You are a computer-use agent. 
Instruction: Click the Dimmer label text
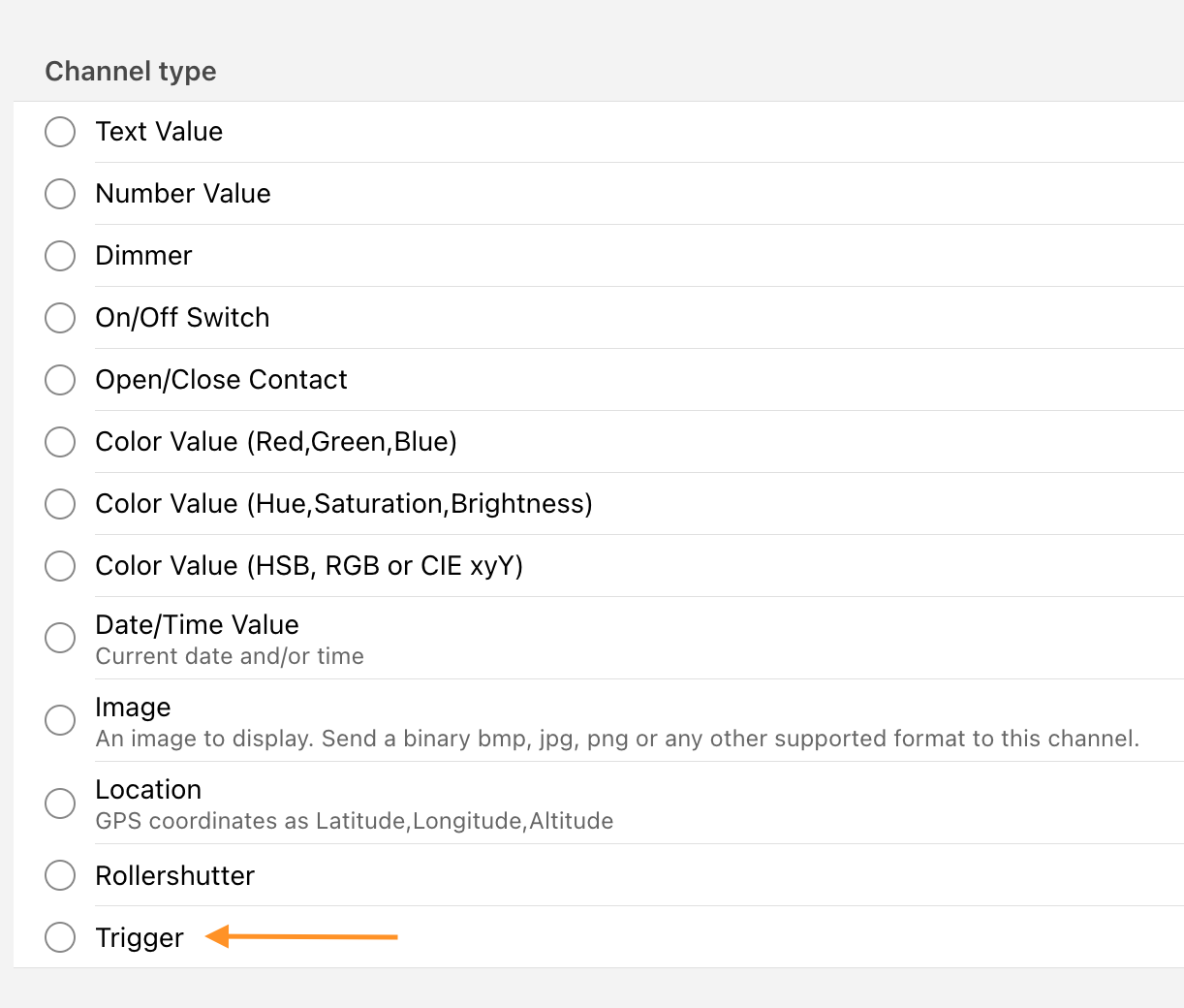pos(143,256)
